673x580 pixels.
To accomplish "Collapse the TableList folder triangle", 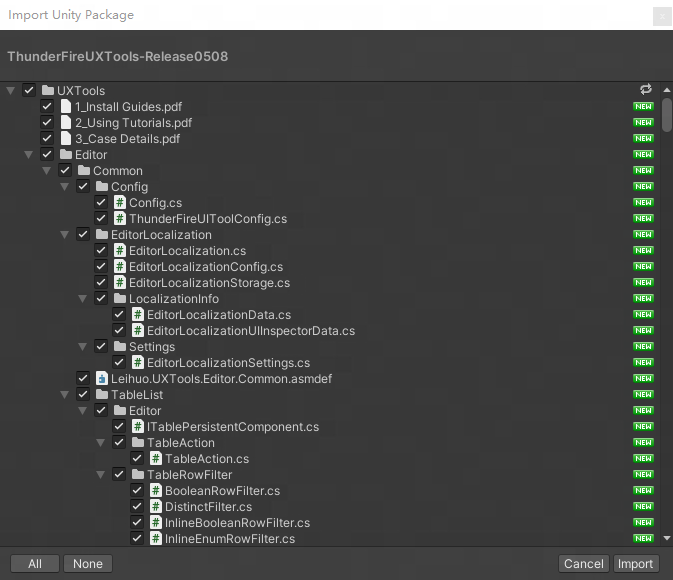I will pos(65,395).
